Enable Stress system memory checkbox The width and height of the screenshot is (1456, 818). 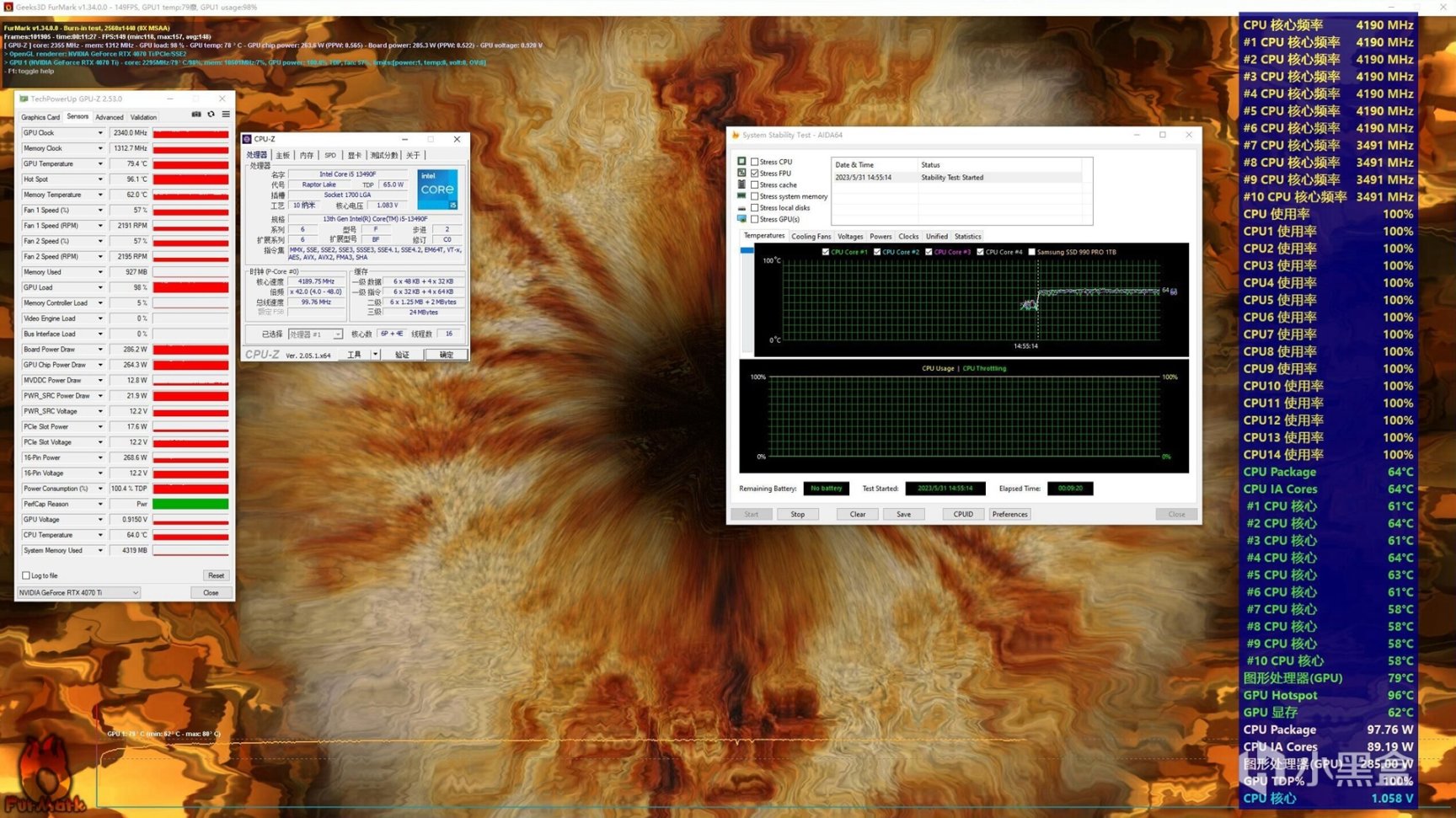pos(755,196)
